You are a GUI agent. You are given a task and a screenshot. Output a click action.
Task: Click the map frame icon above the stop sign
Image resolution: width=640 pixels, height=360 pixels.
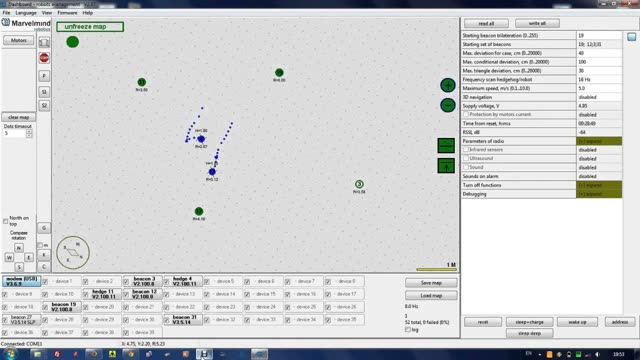tap(44, 42)
